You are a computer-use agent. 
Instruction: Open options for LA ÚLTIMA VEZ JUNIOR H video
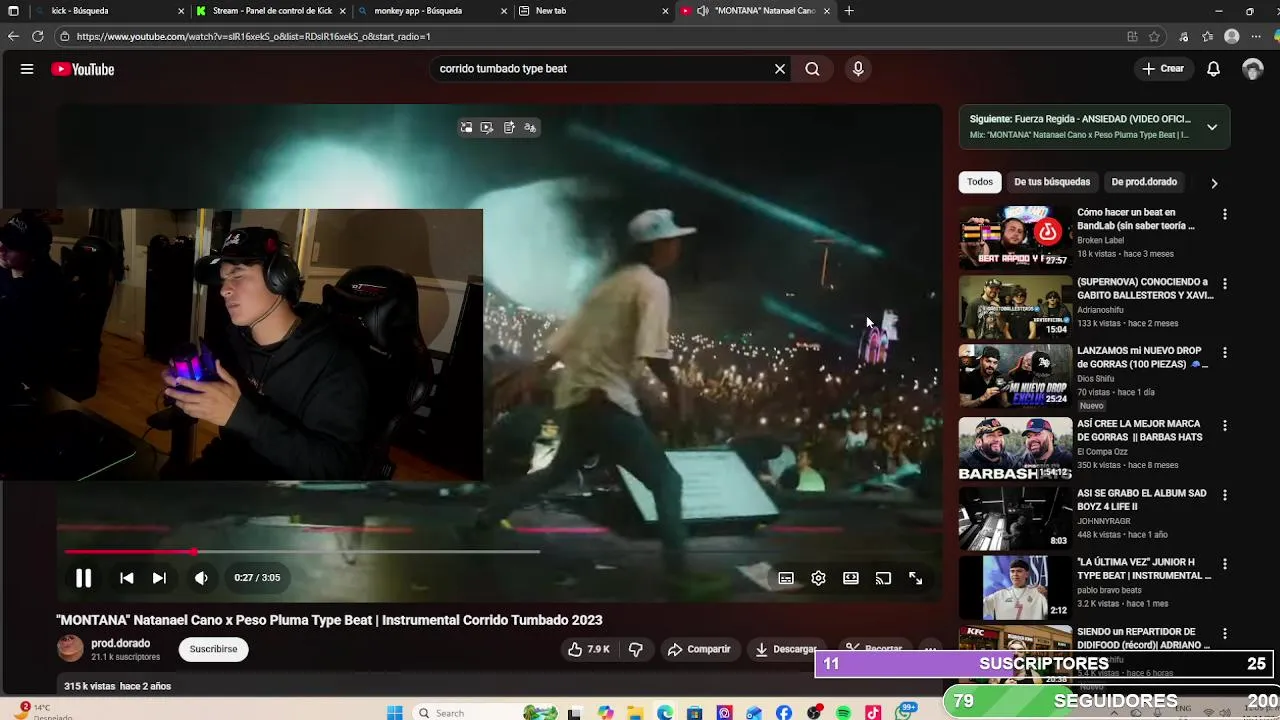tap(1224, 564)
